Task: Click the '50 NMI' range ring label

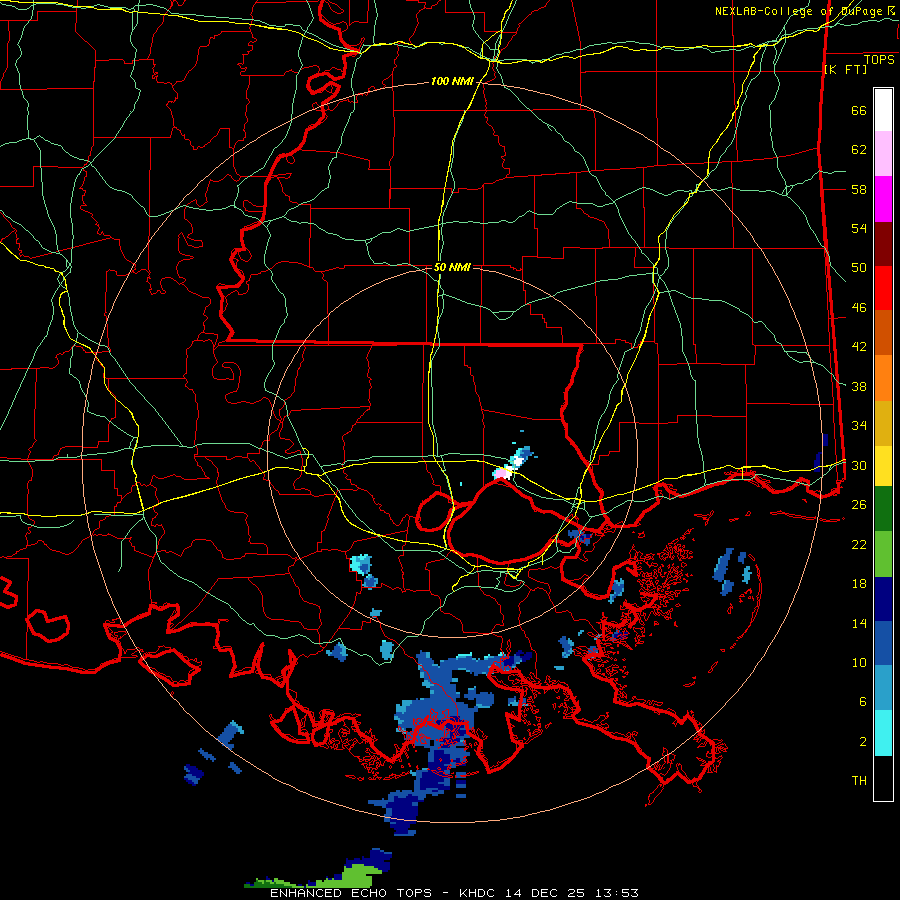Action: coord(452,267)
